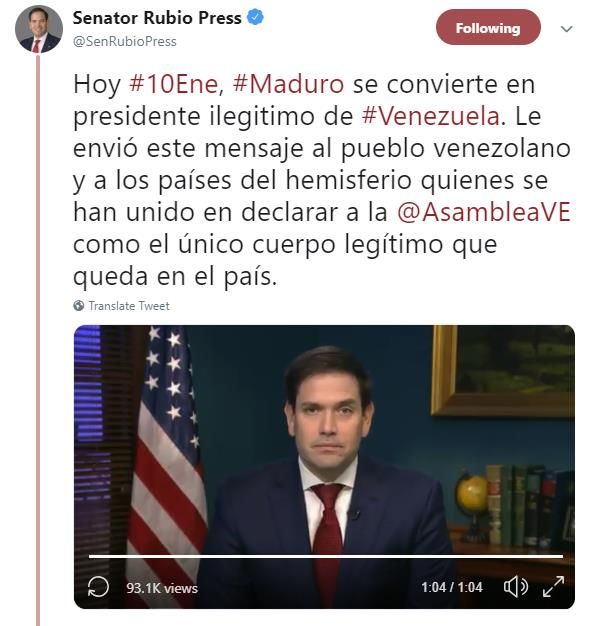Viewport: 598px width, 626px height.
Task: Mute the video with speaker icon
Action: pos(515,587)
